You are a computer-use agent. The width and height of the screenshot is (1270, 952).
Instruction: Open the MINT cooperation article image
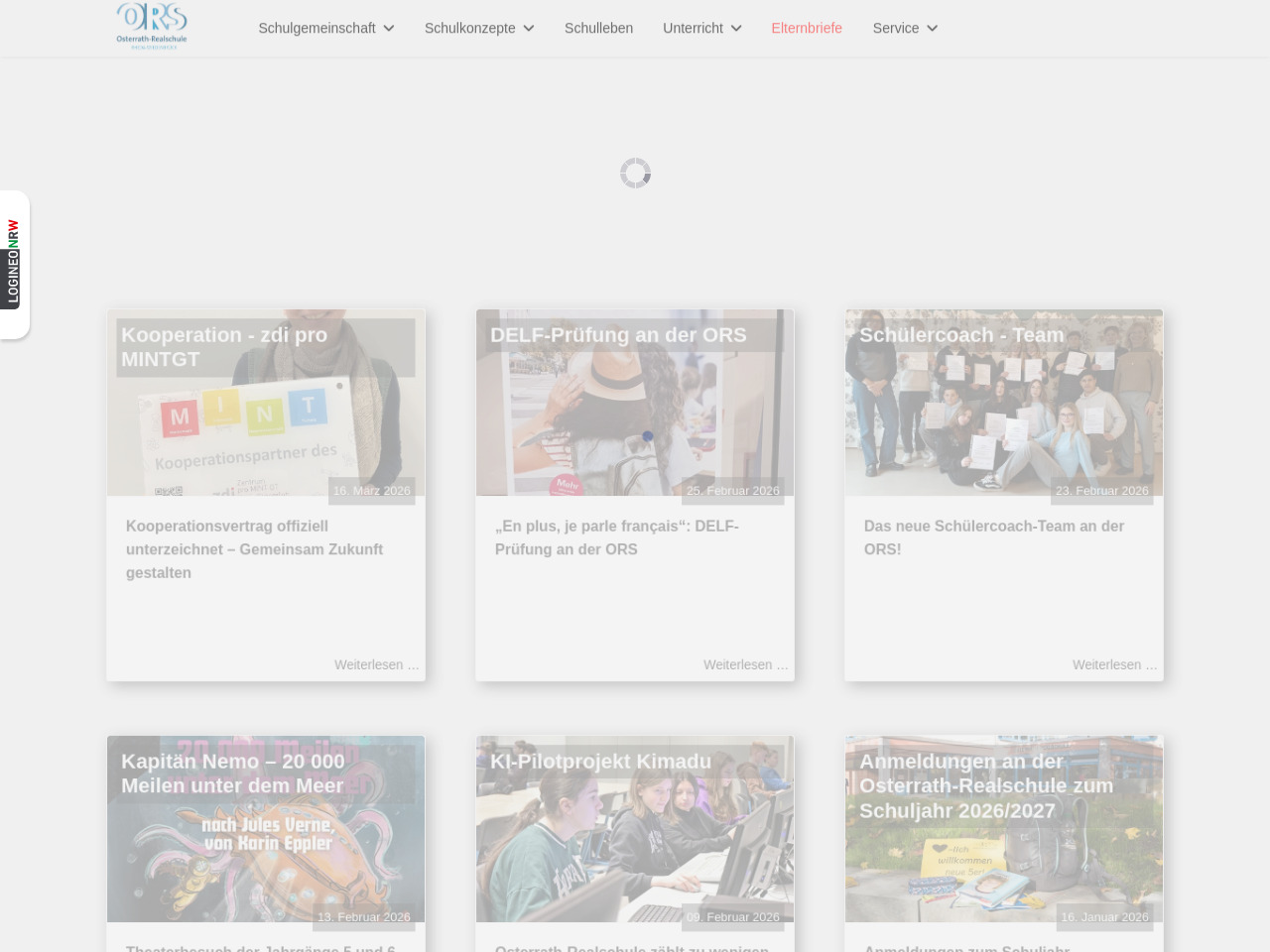tap(266, 426)
